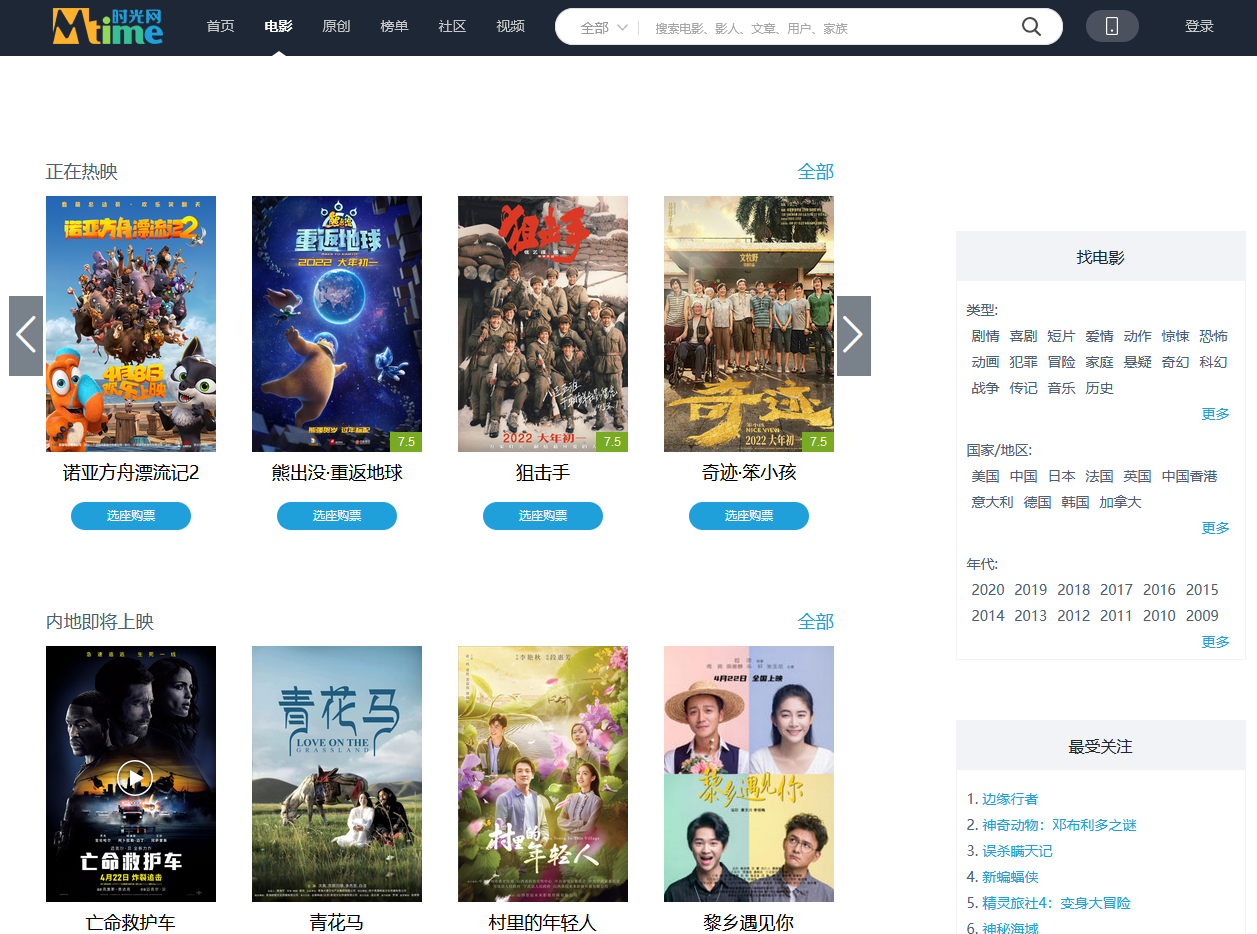The image size is (1257, 934).
Task: Buy tickets for 诺亚方舟漂流记2 via 选座购票
Action: [x=131, y=516]
